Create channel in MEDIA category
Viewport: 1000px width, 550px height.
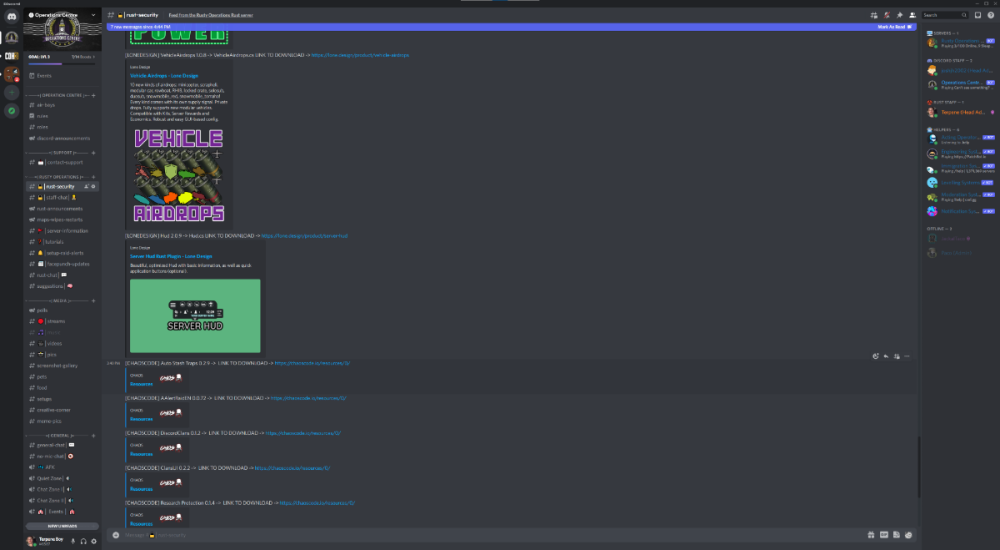click(x=94, y=301)
